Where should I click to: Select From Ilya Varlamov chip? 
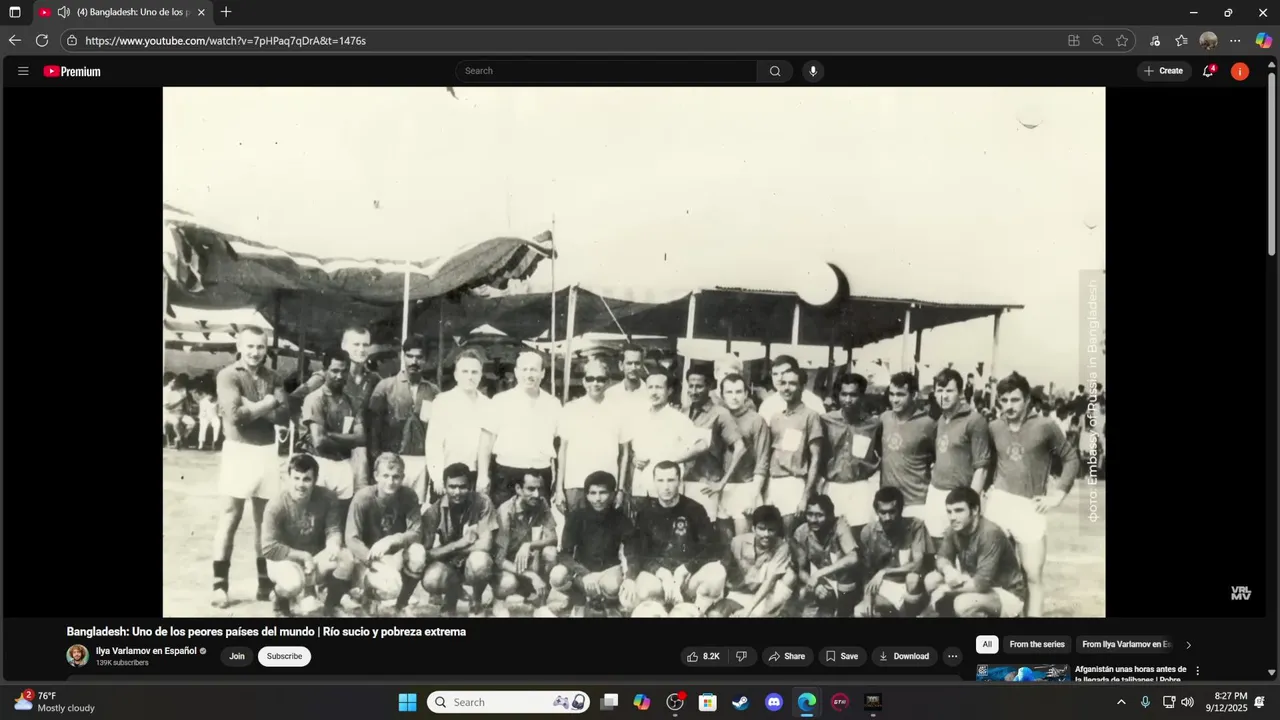pyautogui.click(x=1126, y=644)
